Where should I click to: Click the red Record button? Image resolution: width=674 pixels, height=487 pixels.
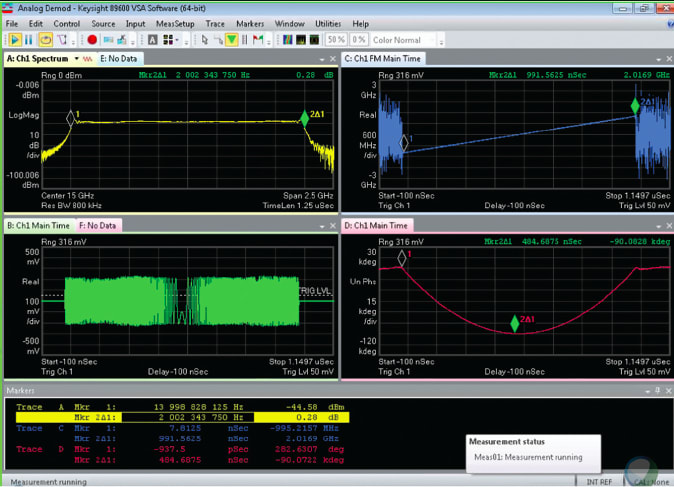coord(91,40)
